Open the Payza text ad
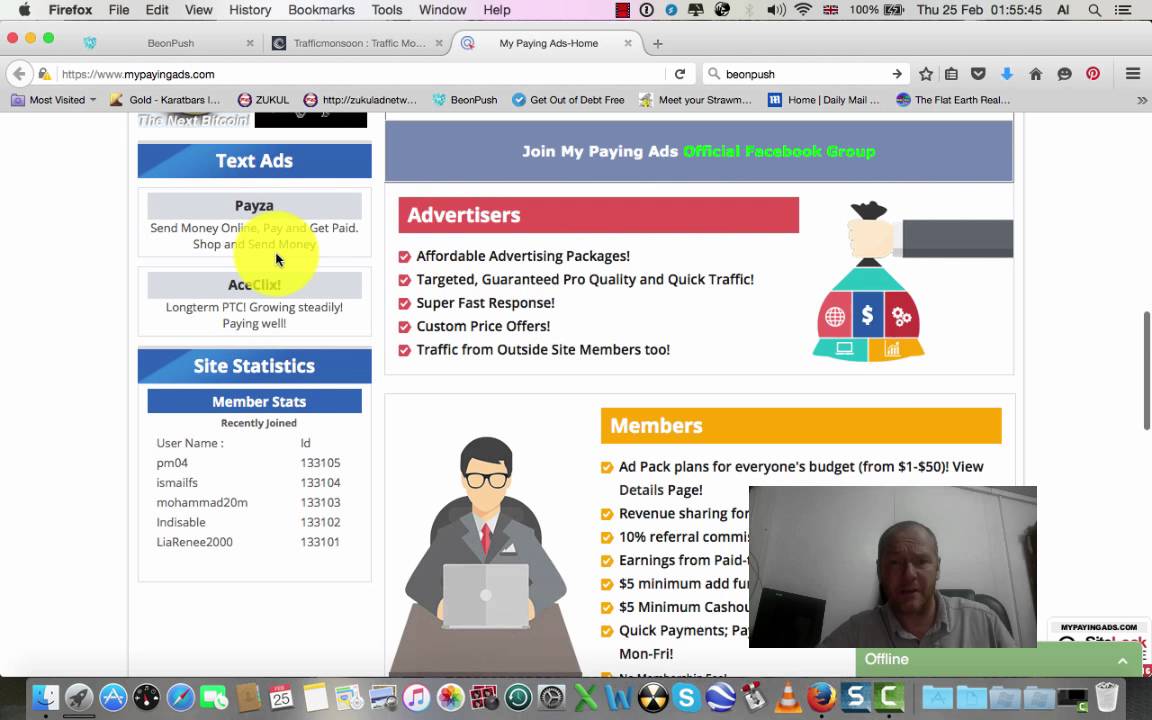 click(x=254, y=206)
